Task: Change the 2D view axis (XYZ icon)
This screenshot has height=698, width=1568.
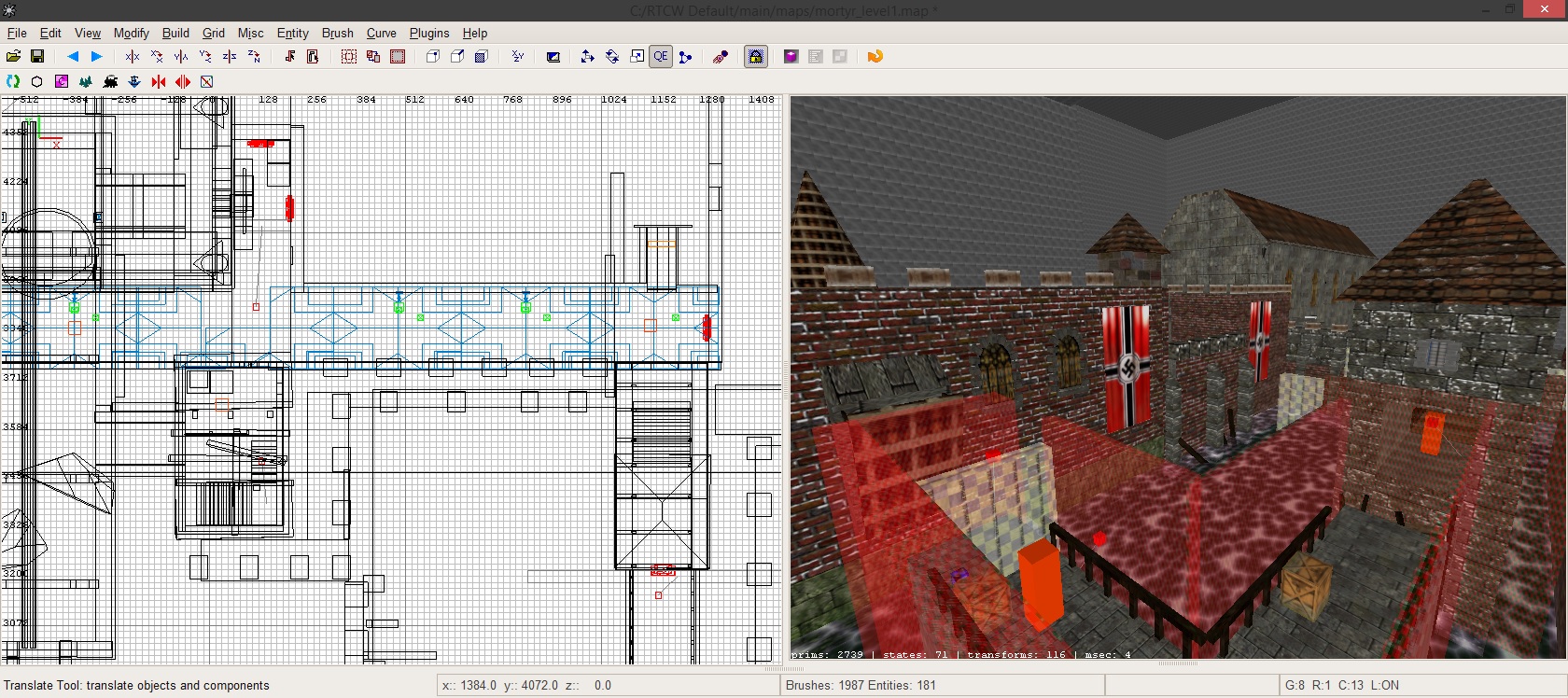Action: (x=517, y=57)
